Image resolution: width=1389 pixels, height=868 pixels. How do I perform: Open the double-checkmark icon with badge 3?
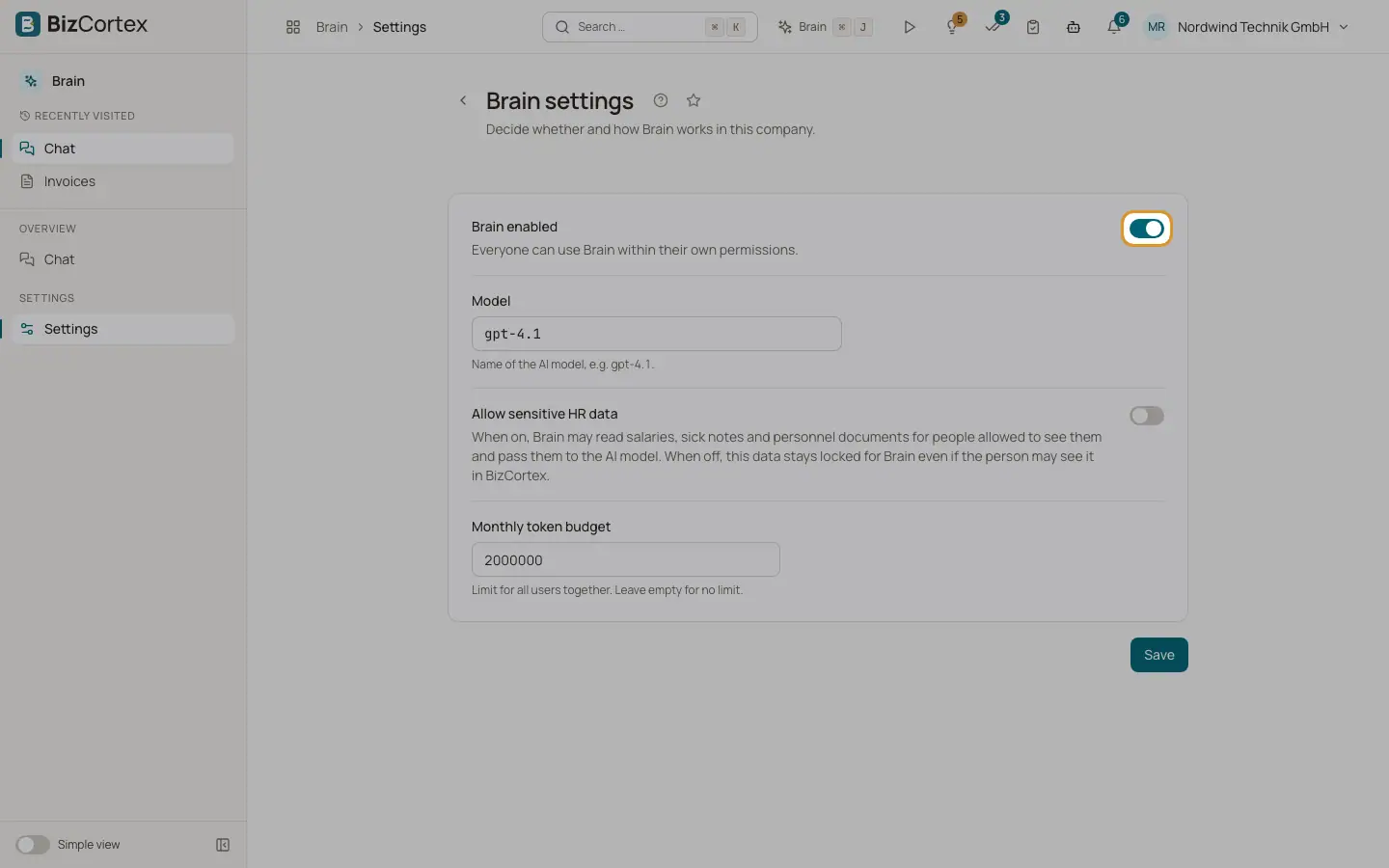pos(993,27)
